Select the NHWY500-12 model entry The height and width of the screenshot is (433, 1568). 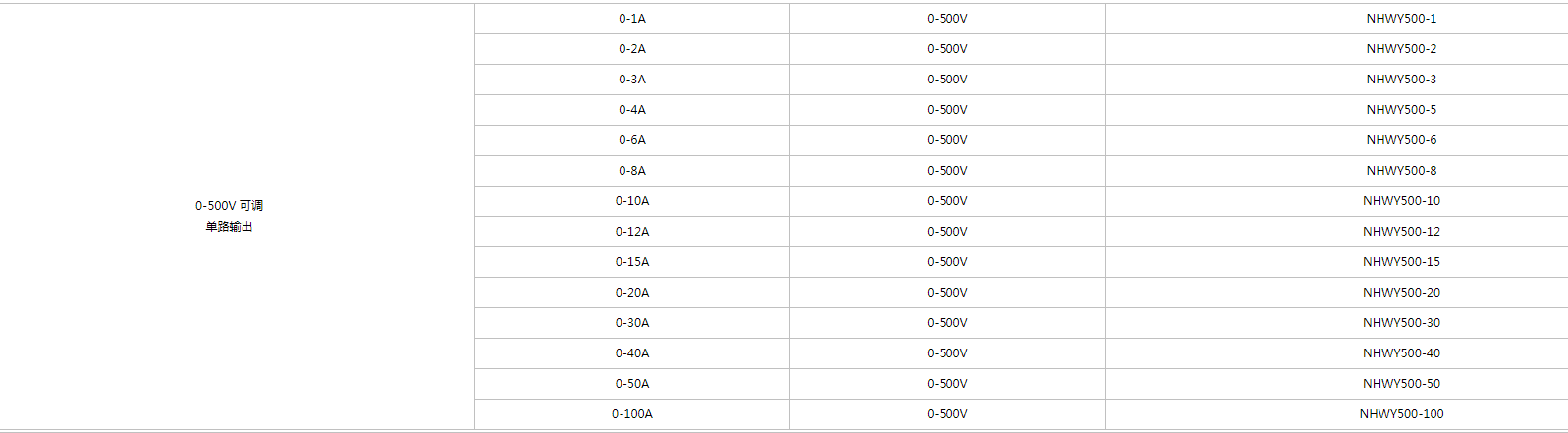1401,232
